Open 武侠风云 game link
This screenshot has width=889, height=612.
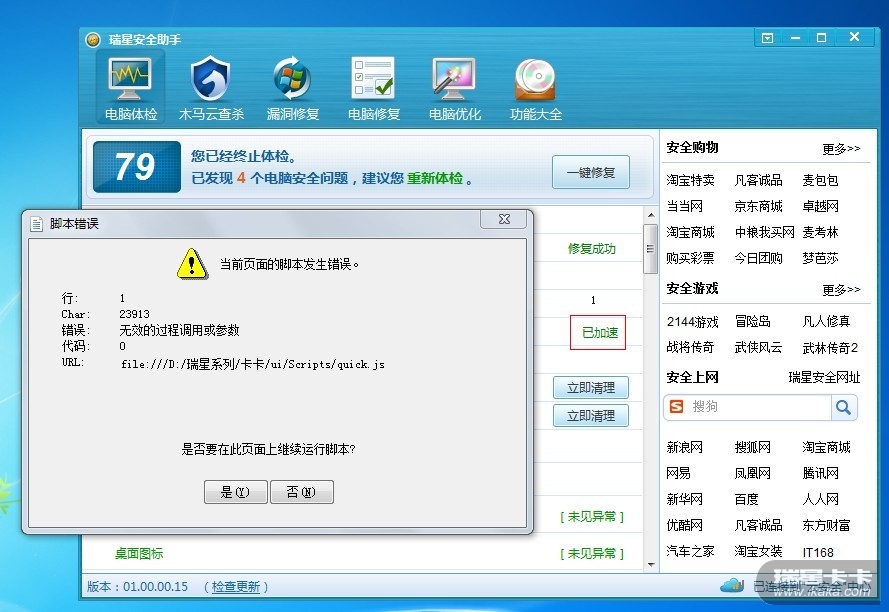pos(759,348)
